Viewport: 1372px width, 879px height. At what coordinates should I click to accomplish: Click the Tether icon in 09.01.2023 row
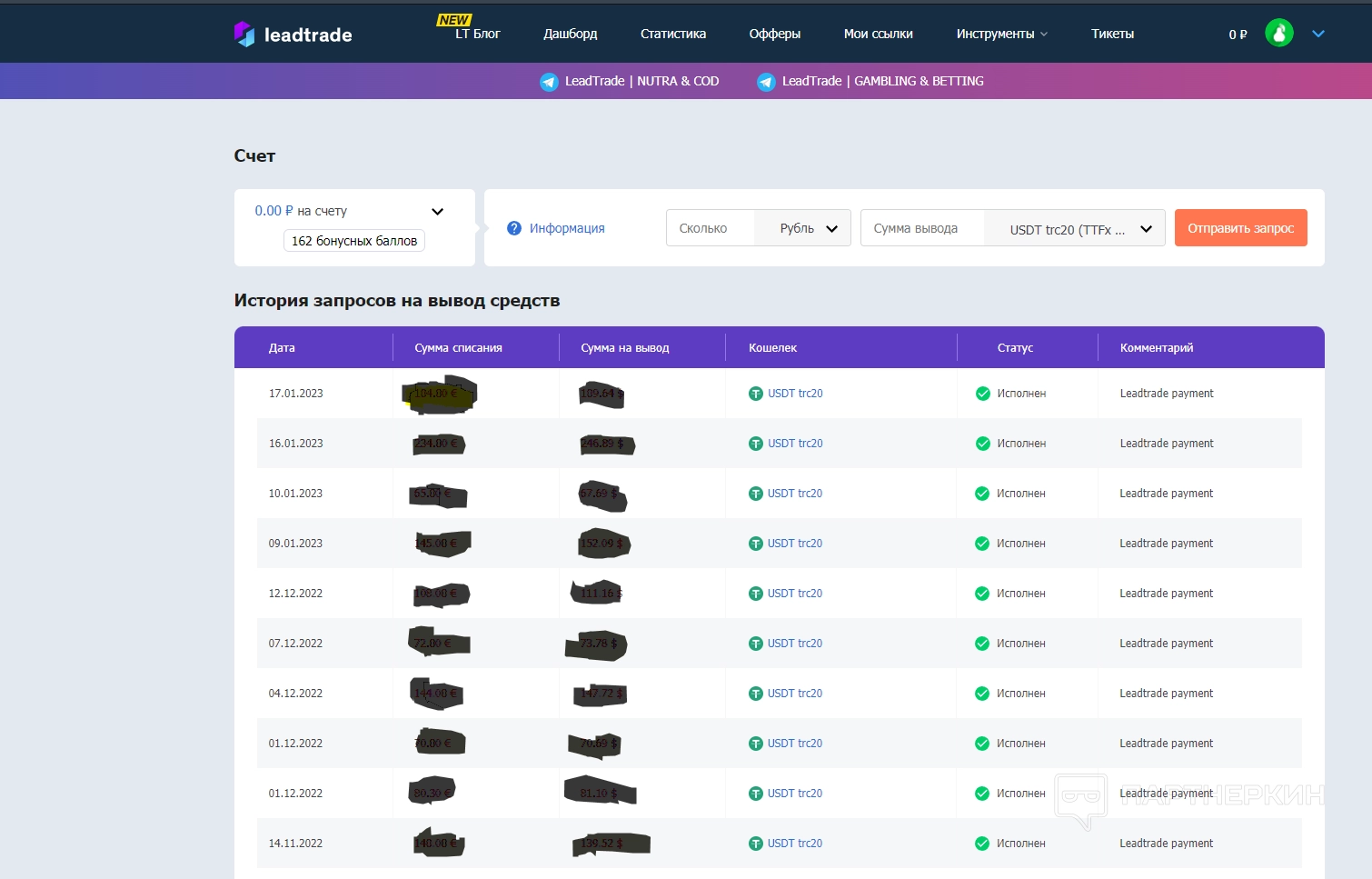[x=755, y=544]
